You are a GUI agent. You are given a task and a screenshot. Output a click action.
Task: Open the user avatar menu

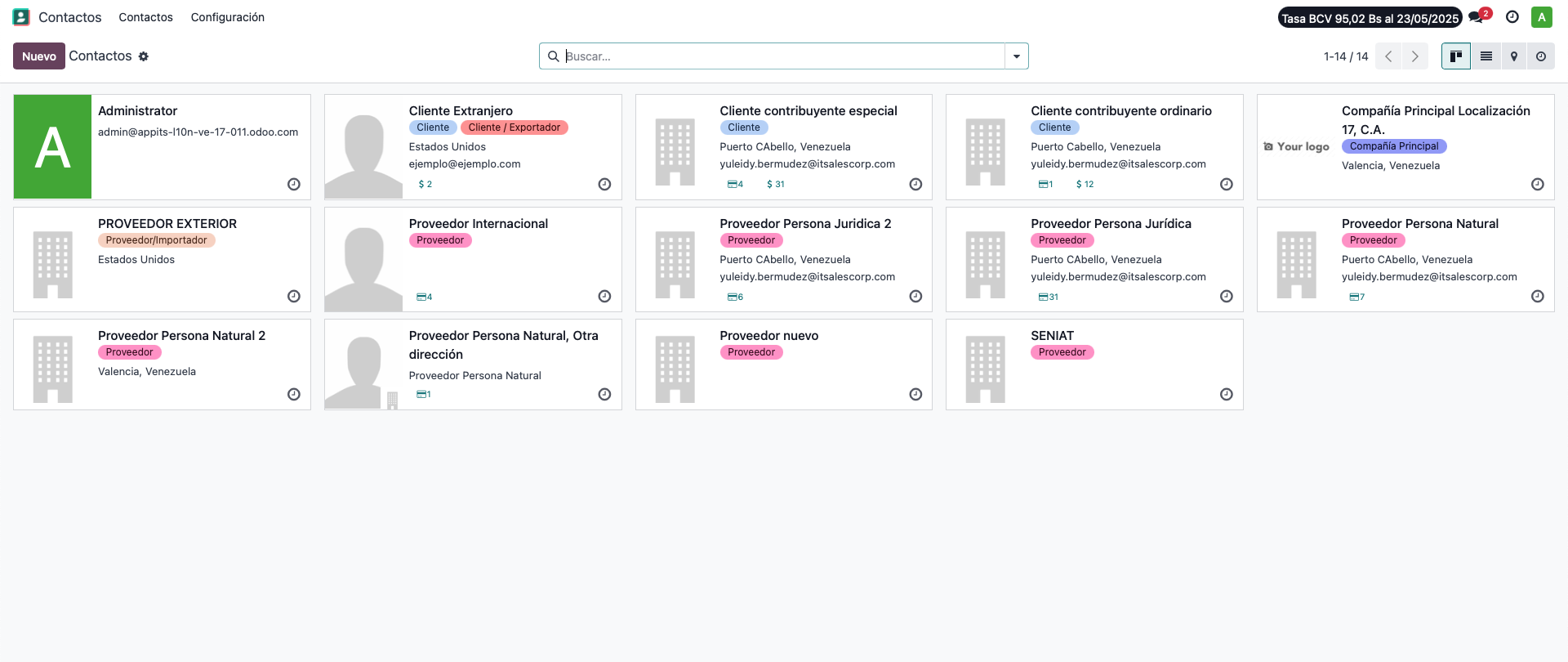pos(1541,17)
